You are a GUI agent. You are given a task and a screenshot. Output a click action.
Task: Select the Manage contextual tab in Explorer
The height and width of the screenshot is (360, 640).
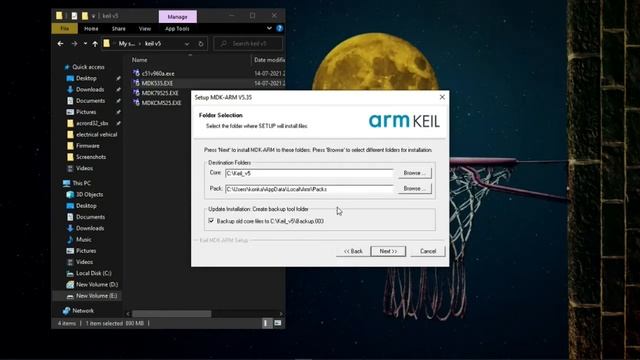[x=178, y=17]
